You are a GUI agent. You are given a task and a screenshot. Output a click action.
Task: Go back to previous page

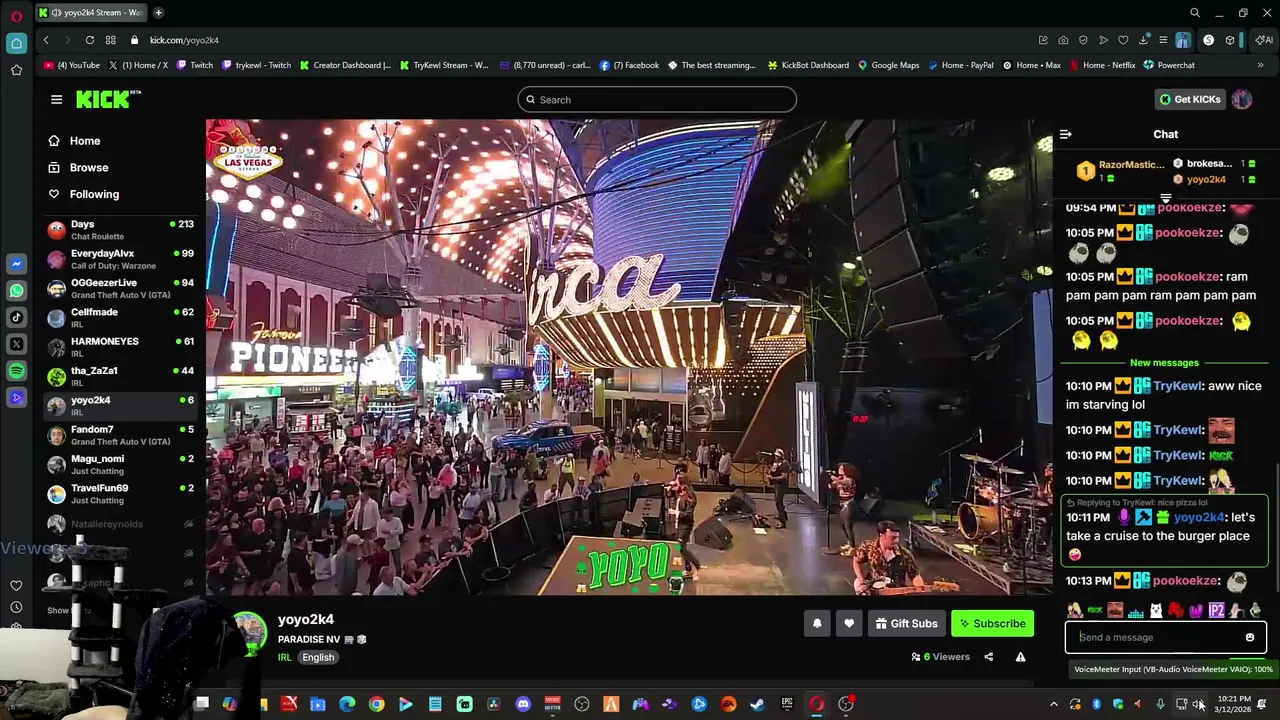[x=46, y=40]
